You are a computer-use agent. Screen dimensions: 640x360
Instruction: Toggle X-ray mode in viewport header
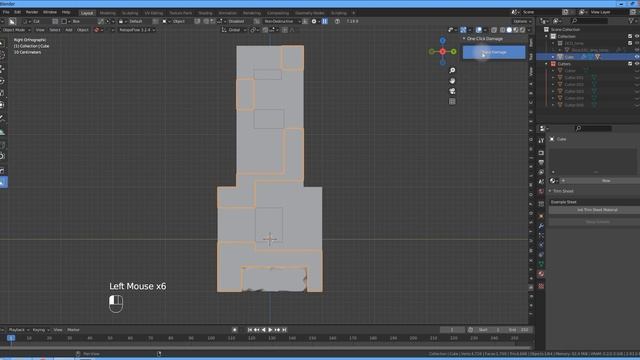pos(494,30)
